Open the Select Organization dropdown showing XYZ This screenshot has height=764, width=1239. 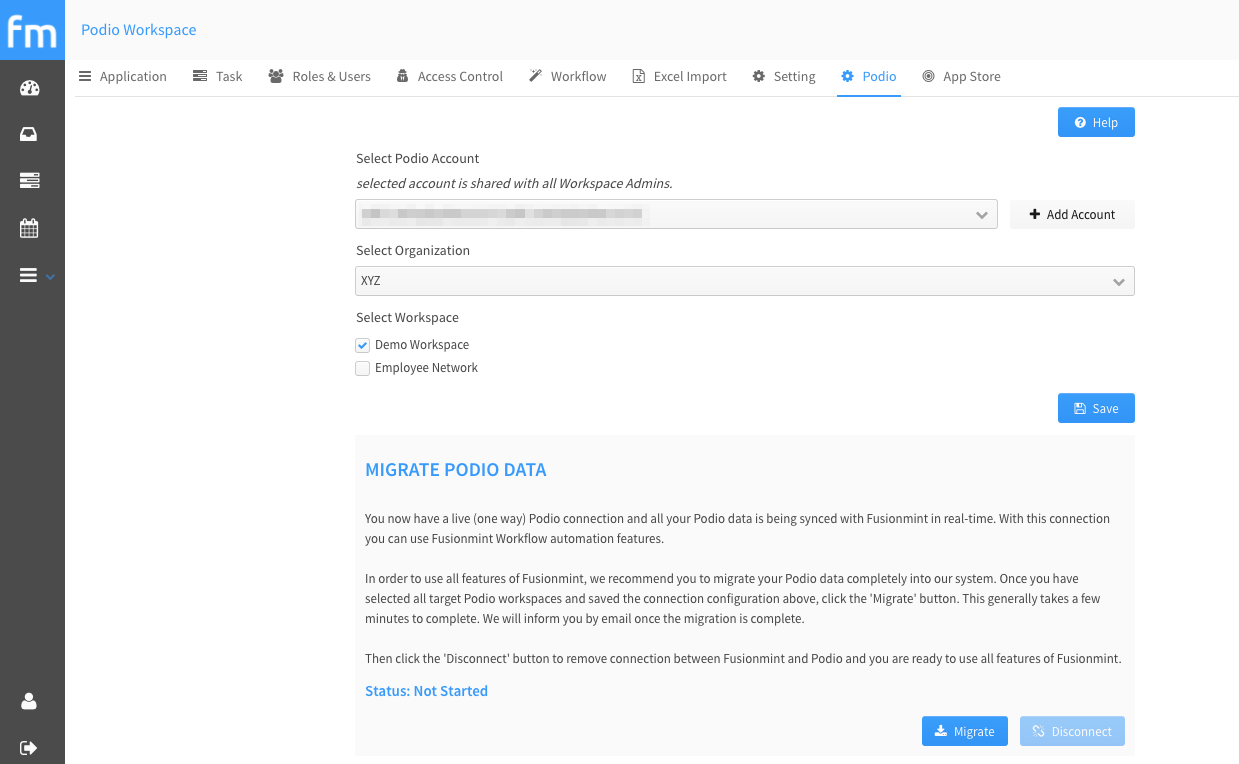pyautogui.click(x=745, y=281)
